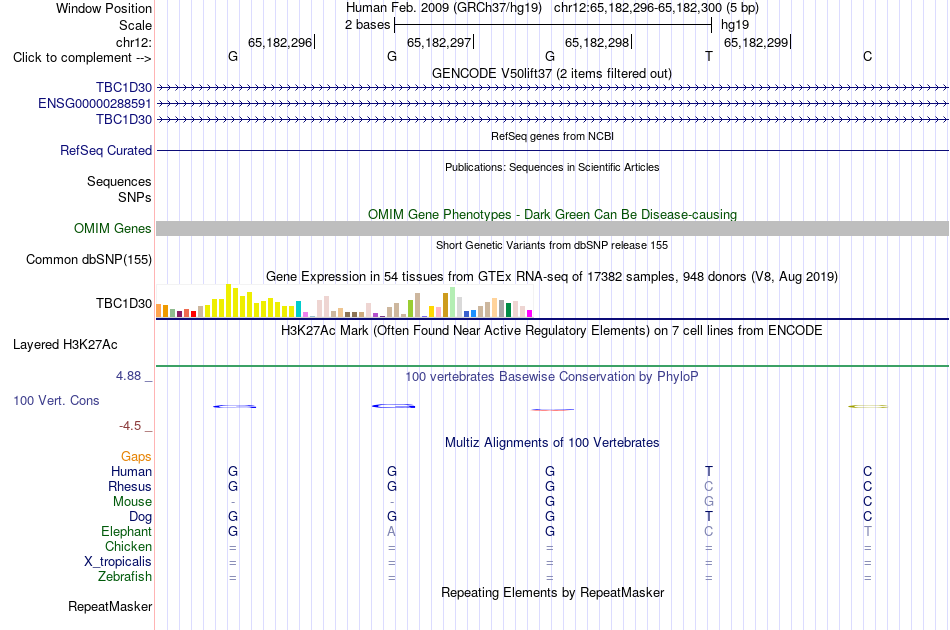Click the 'GENCODE V50lift37 (2 items filtered out)' title
The image size is (950, 630).
(552, 74)
